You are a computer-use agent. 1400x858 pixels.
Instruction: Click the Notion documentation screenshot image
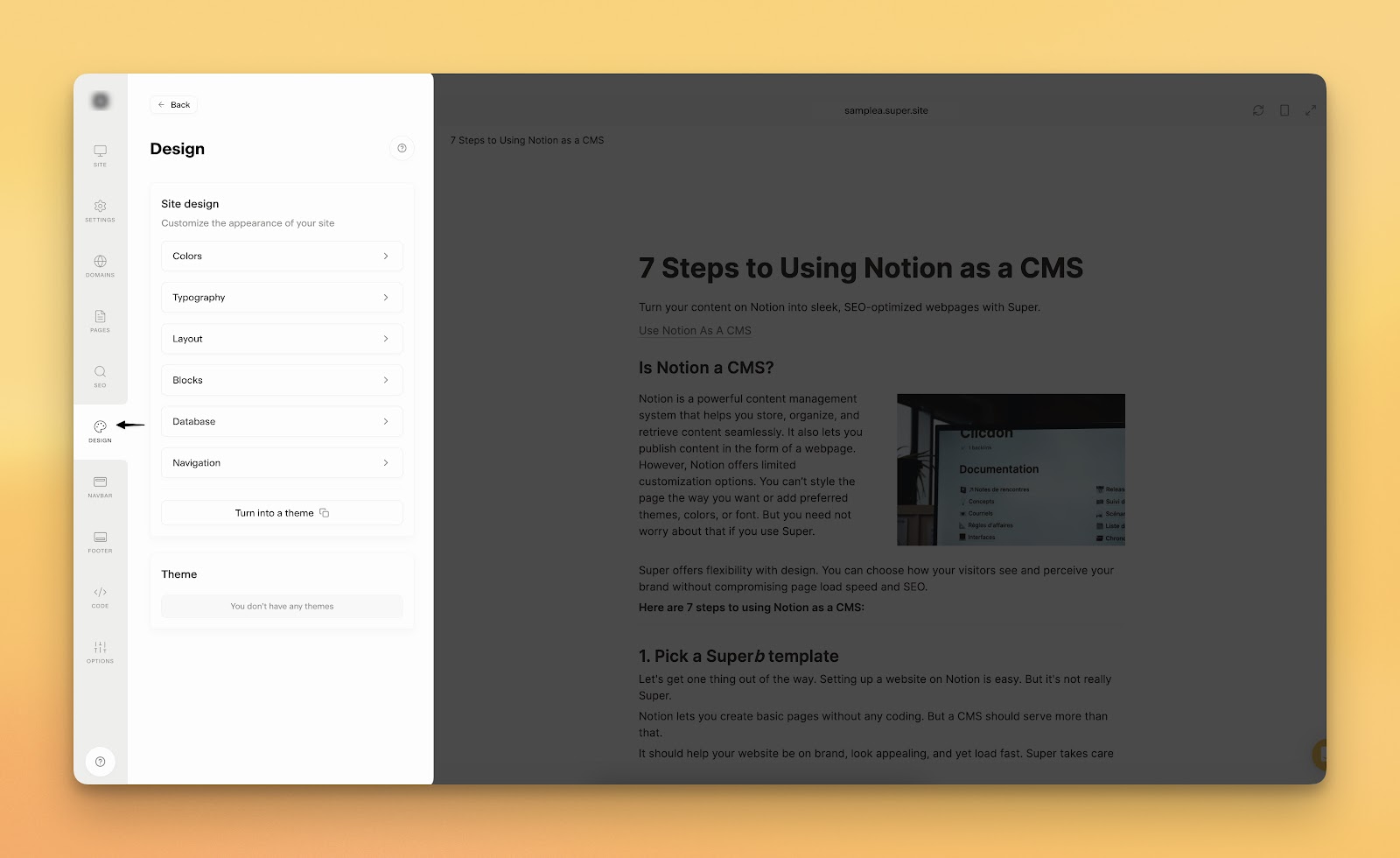tap(1011, 469)
